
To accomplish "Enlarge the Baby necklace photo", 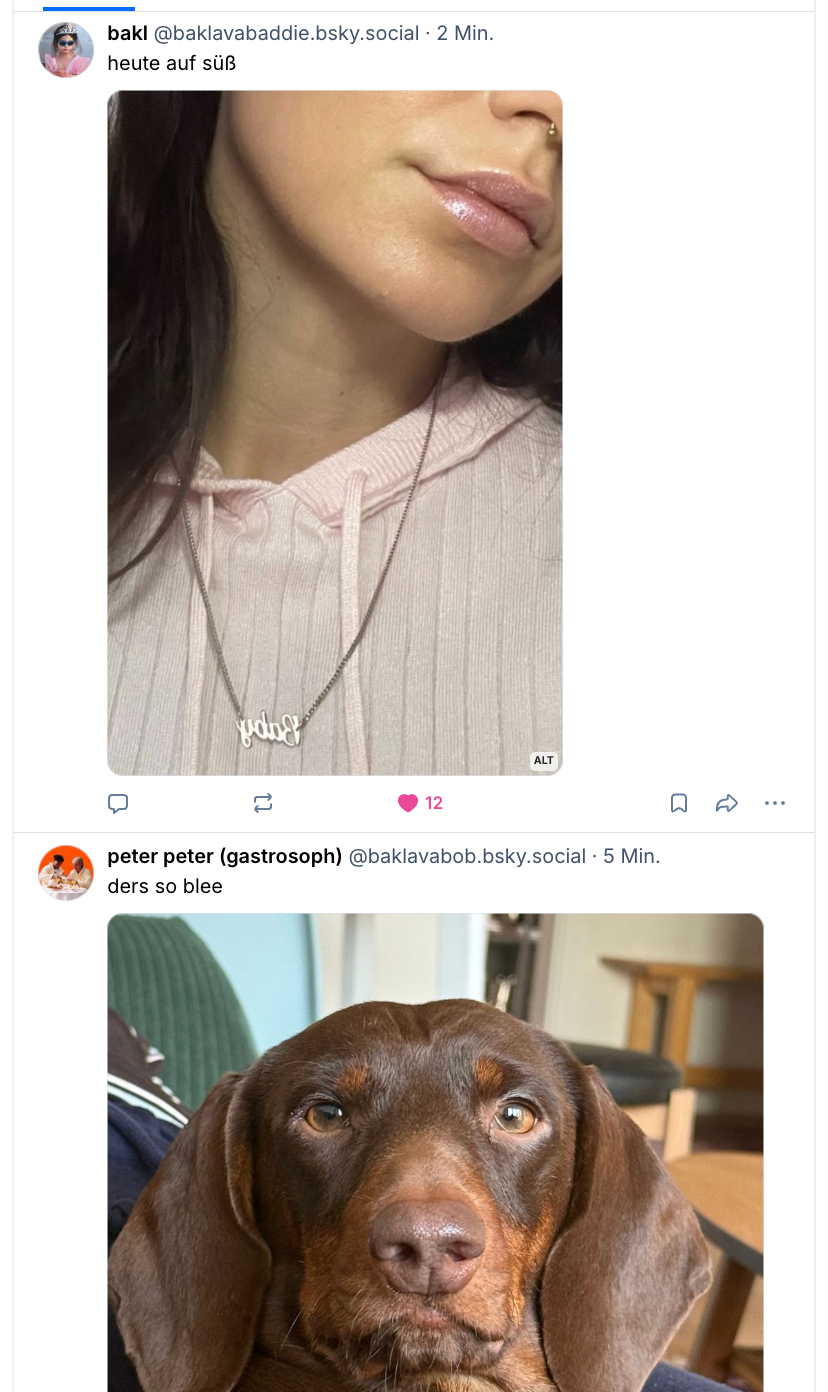I will click(335, 432).
